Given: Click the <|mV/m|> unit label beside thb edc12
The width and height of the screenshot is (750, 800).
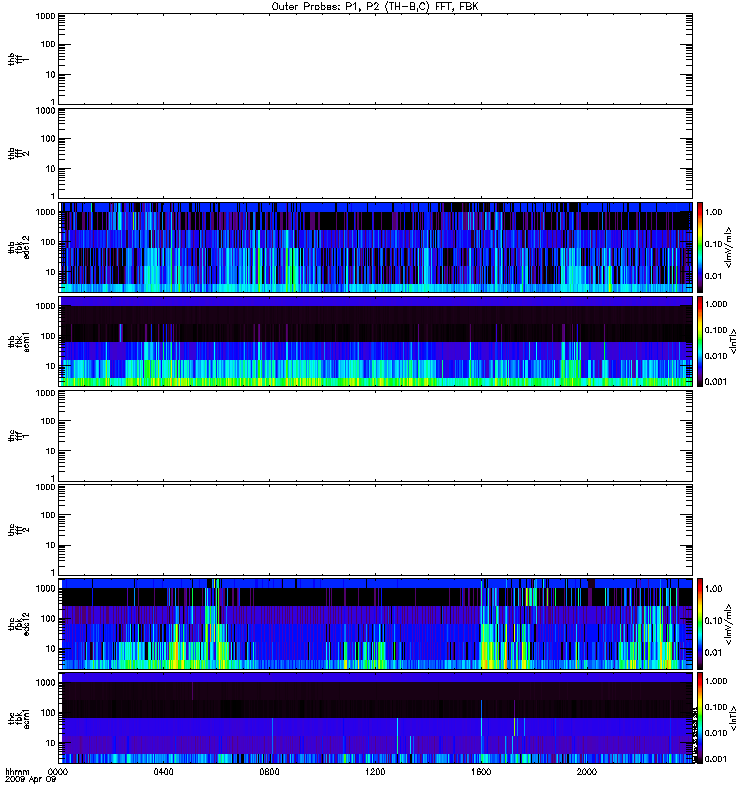Looking at the screenshot, I should [729, 247].
